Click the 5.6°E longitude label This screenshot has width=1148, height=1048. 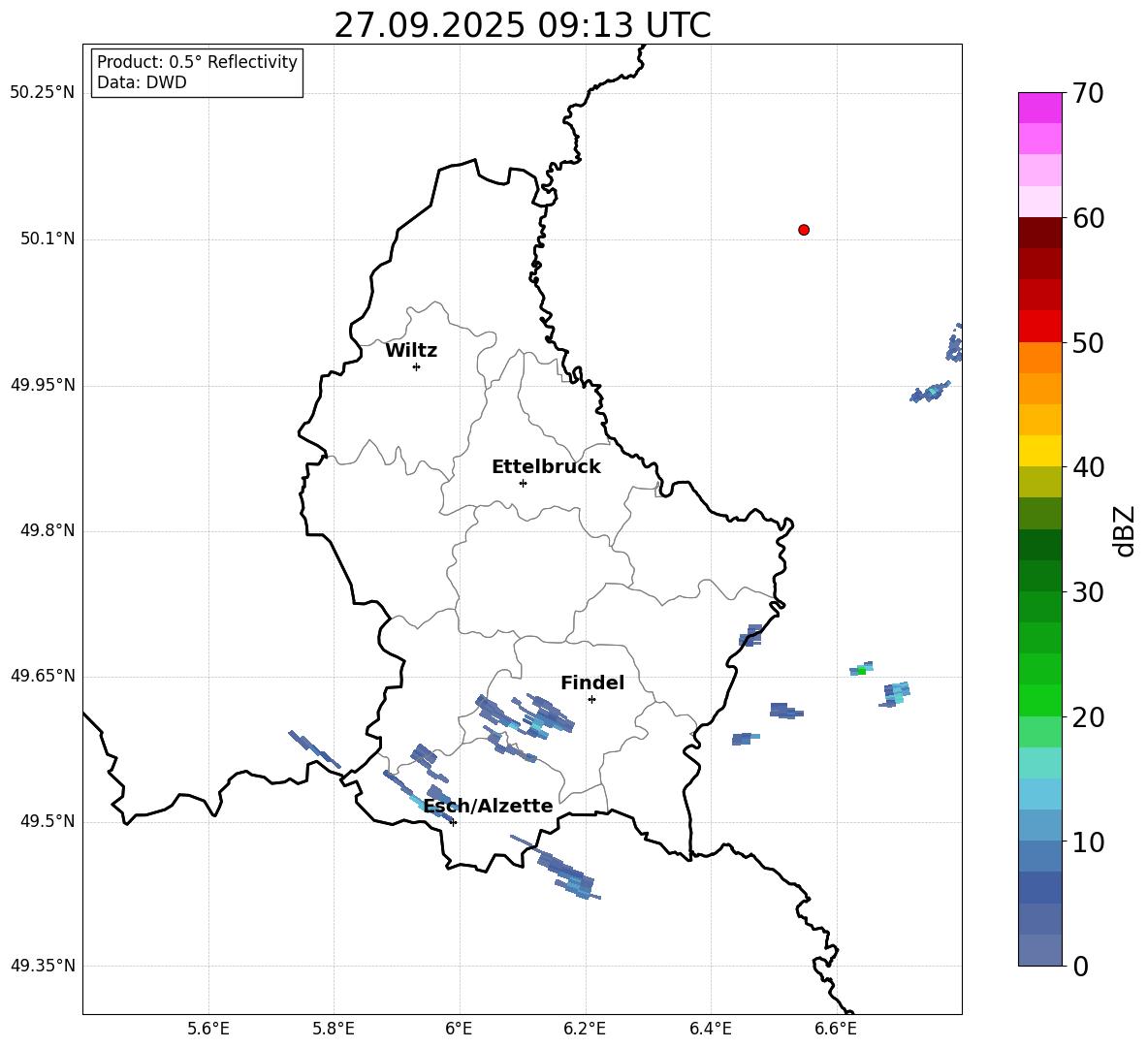pos(207,1030)
